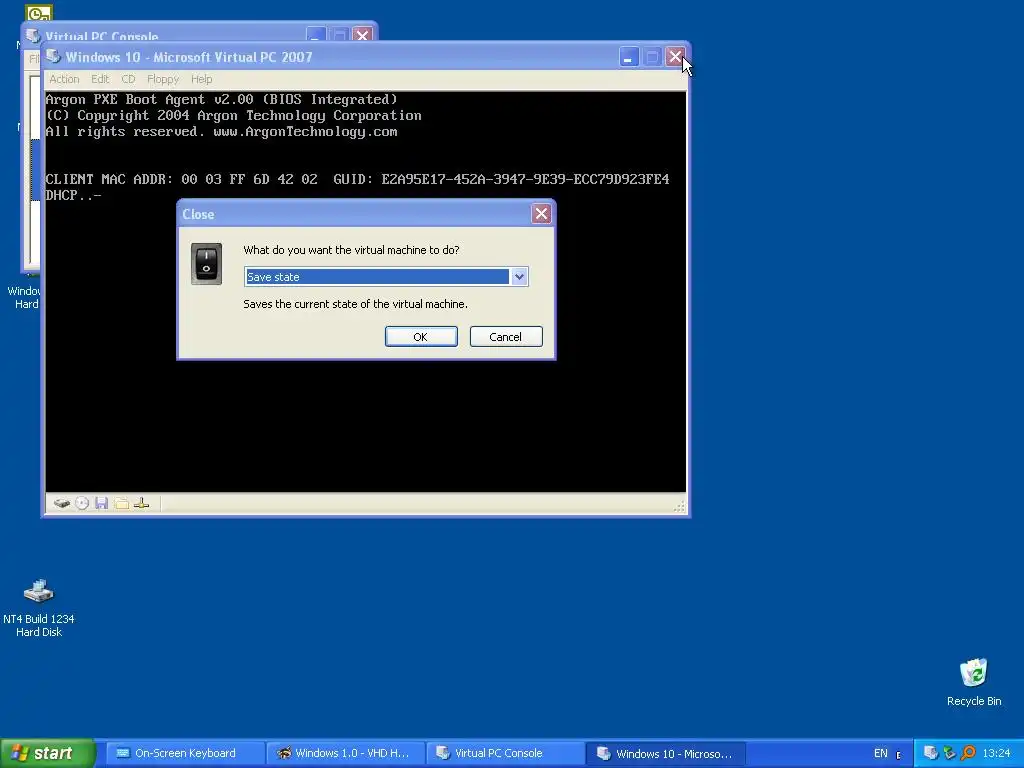Click the Virtual PC tray icon
Screen dimensions: 1024x768
[931, 753]
